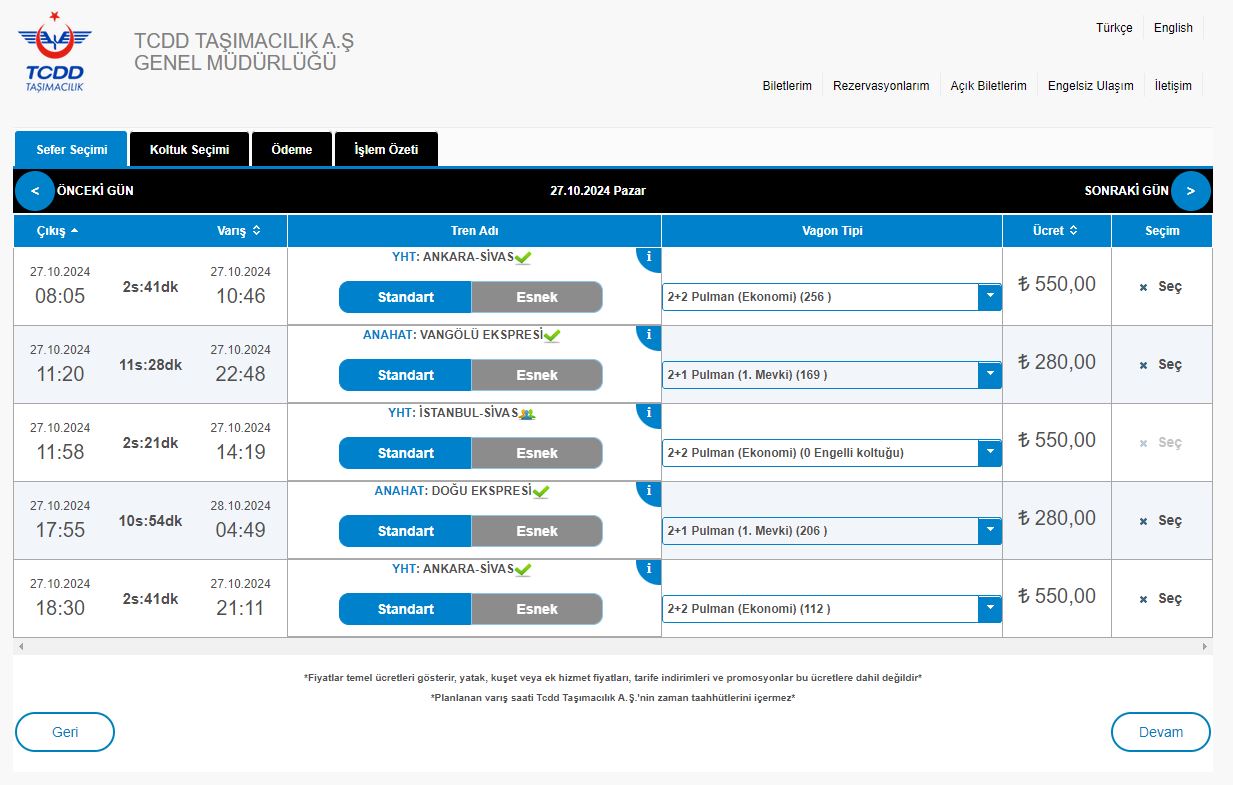Go to next day with right arrow
The height and width of the screenshot is (785, 1233).
1190,190
